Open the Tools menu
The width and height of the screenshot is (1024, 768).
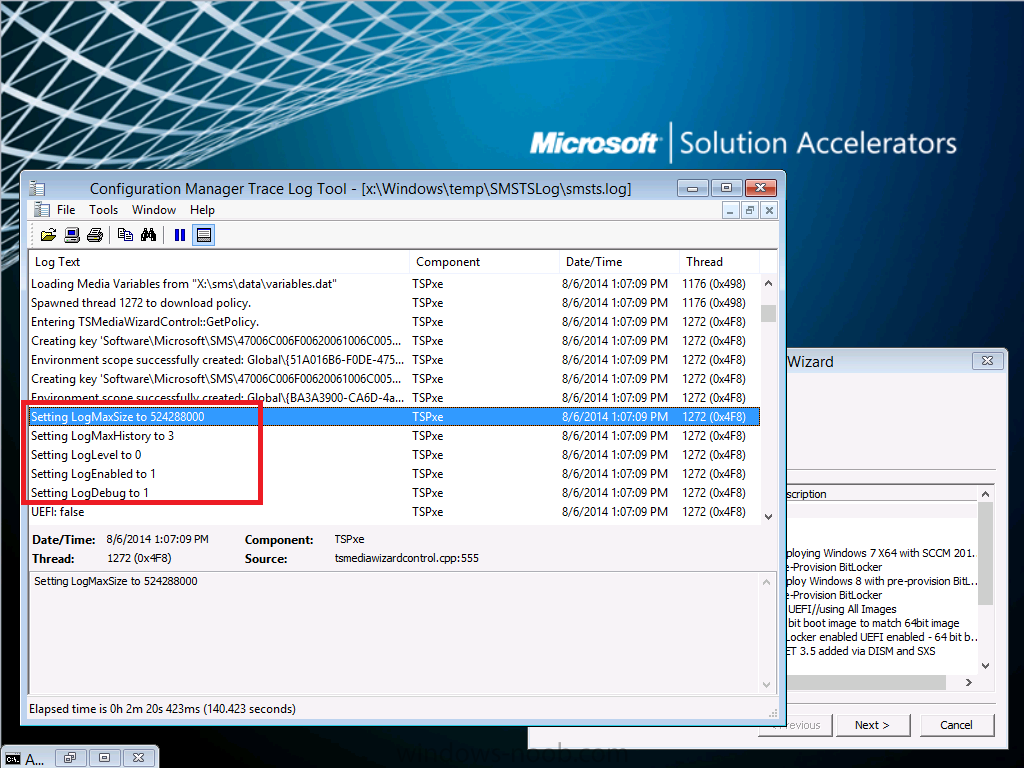pyautogui.click(x=103, y=210)
